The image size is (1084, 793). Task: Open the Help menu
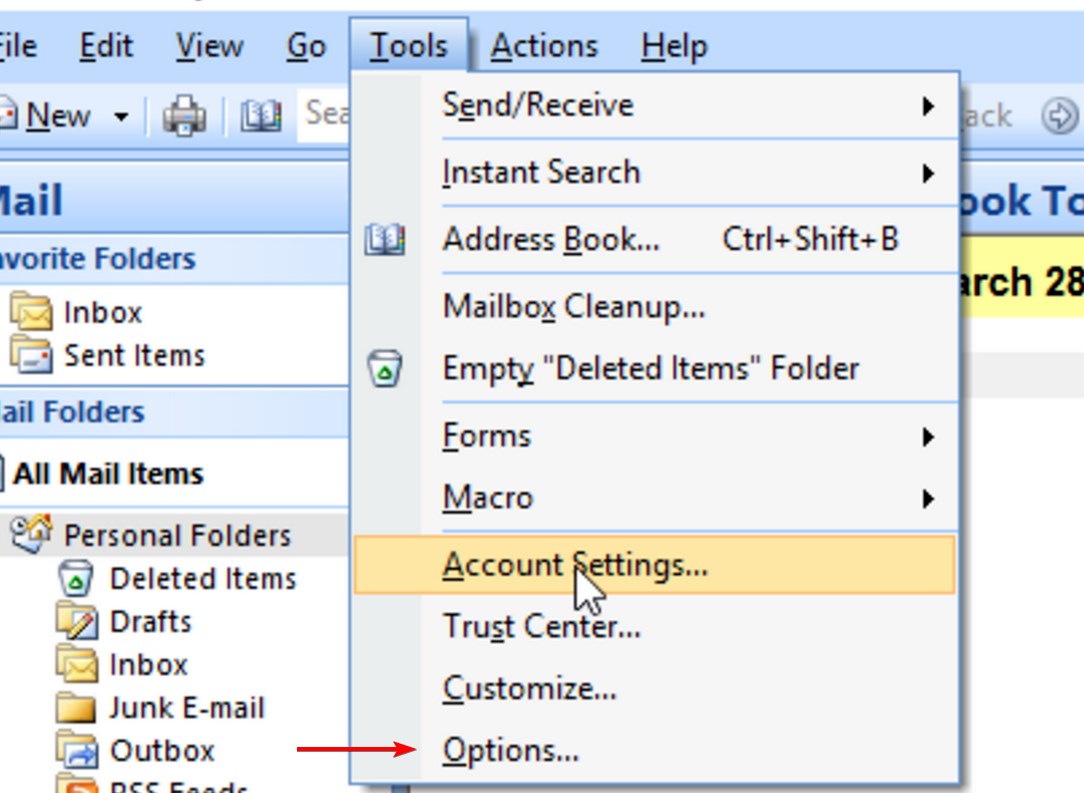click(674, 46)
